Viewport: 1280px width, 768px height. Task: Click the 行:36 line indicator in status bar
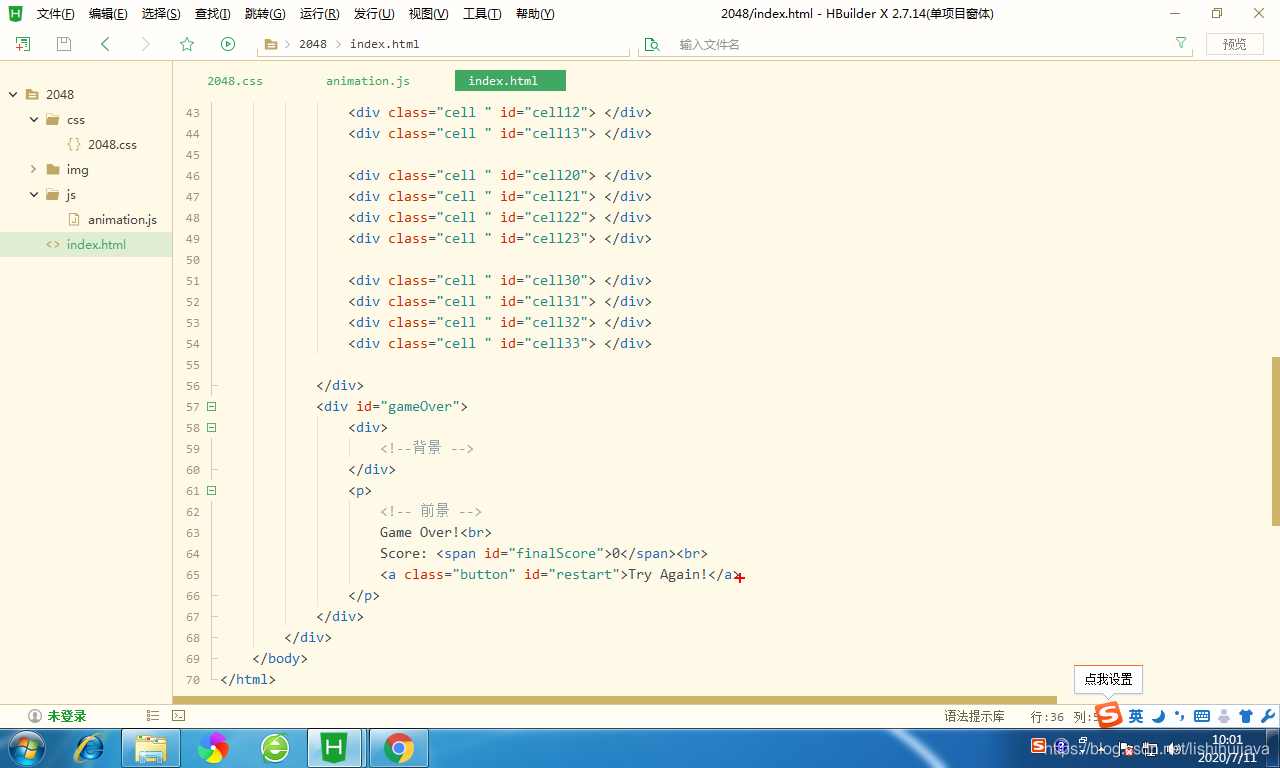(x=1047, y=716)
